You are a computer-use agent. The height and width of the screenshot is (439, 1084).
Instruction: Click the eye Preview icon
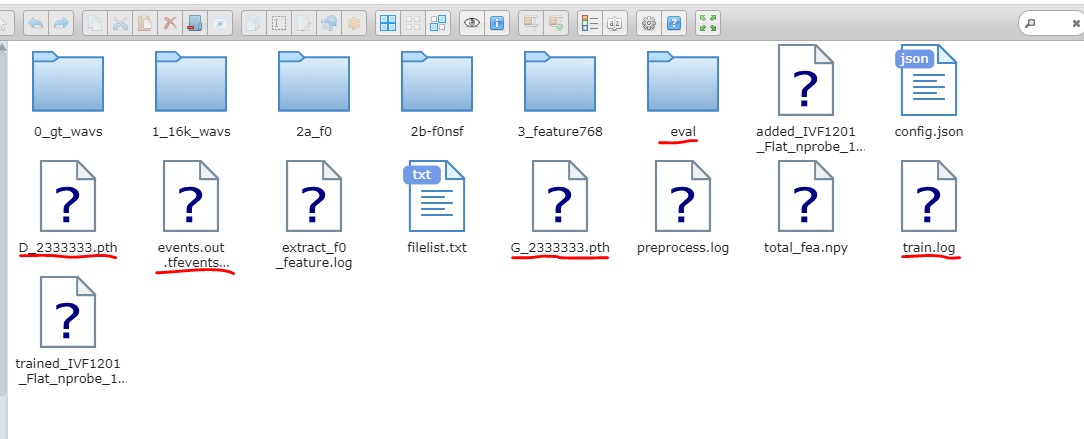(x=471, y=24)
